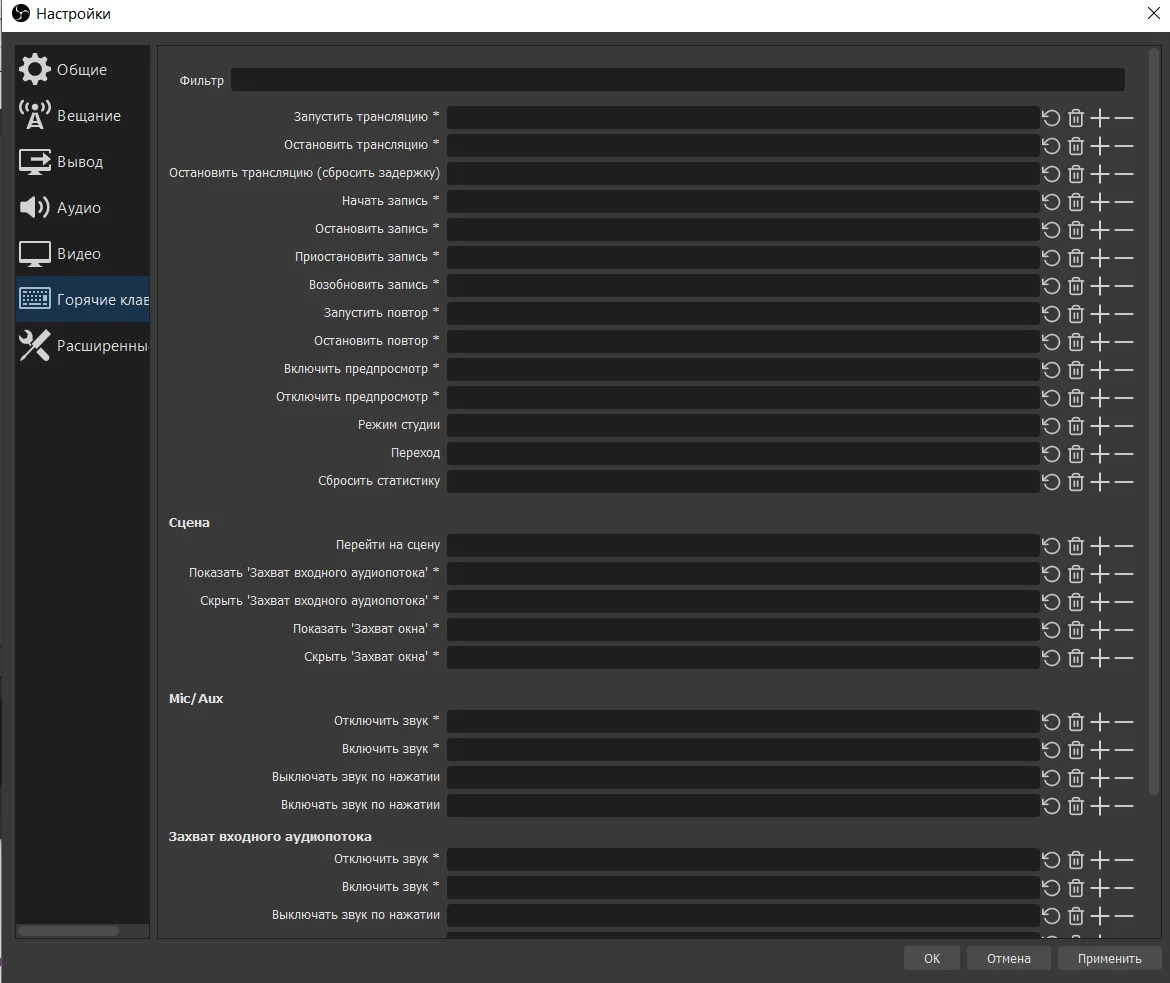The width and height of the screenshot is (1170, 983).
Task: Add hotkey with plus for 'Остановить запись'
Action: tap(1100, 230)
